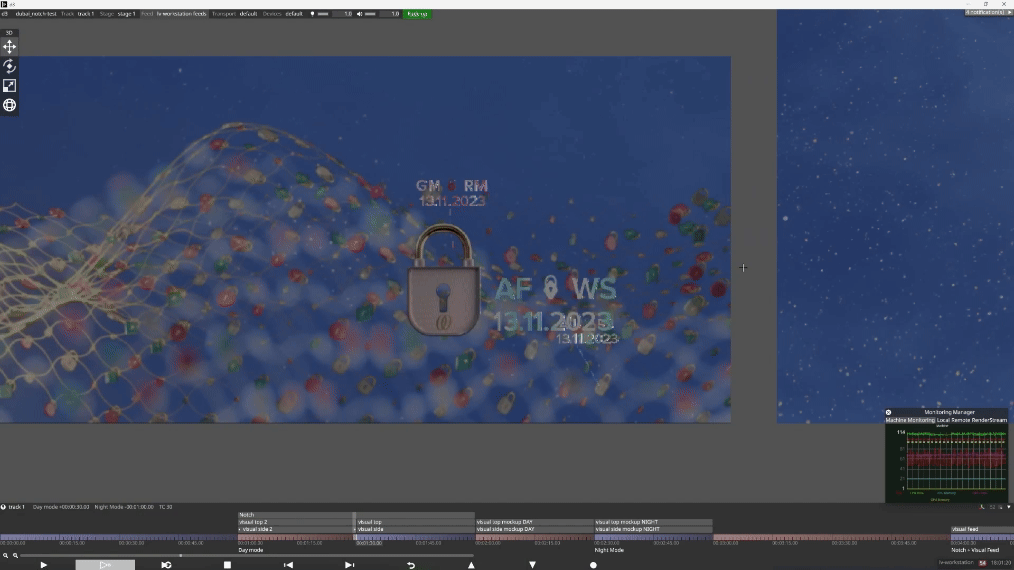Open the Transport 'default' menu

[235, 14]
